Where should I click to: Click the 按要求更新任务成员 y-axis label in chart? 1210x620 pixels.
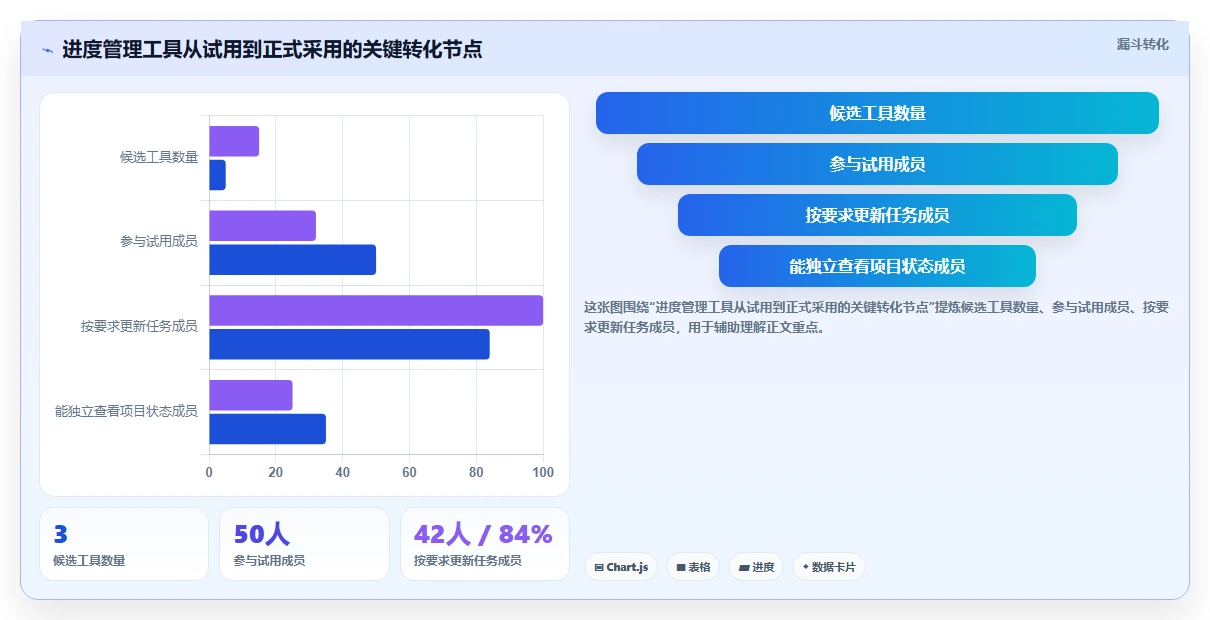139,326
